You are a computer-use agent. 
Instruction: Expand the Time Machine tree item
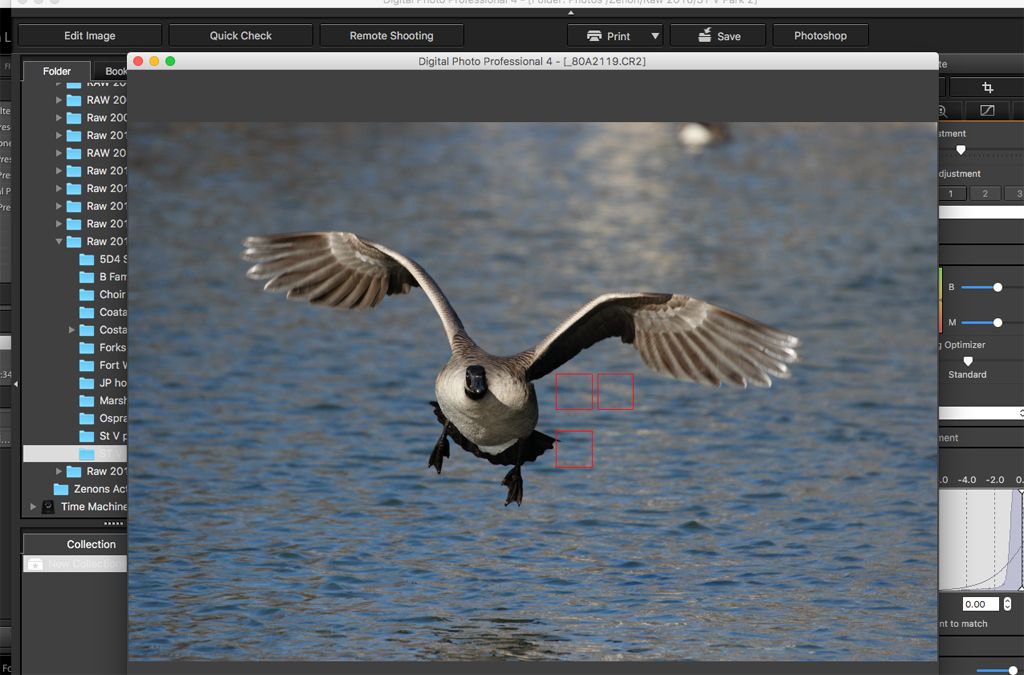(33, 507)
